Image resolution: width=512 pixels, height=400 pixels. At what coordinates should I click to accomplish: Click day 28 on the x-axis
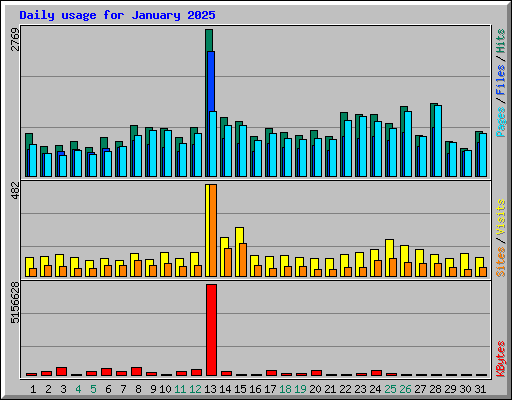click(435, 389)
